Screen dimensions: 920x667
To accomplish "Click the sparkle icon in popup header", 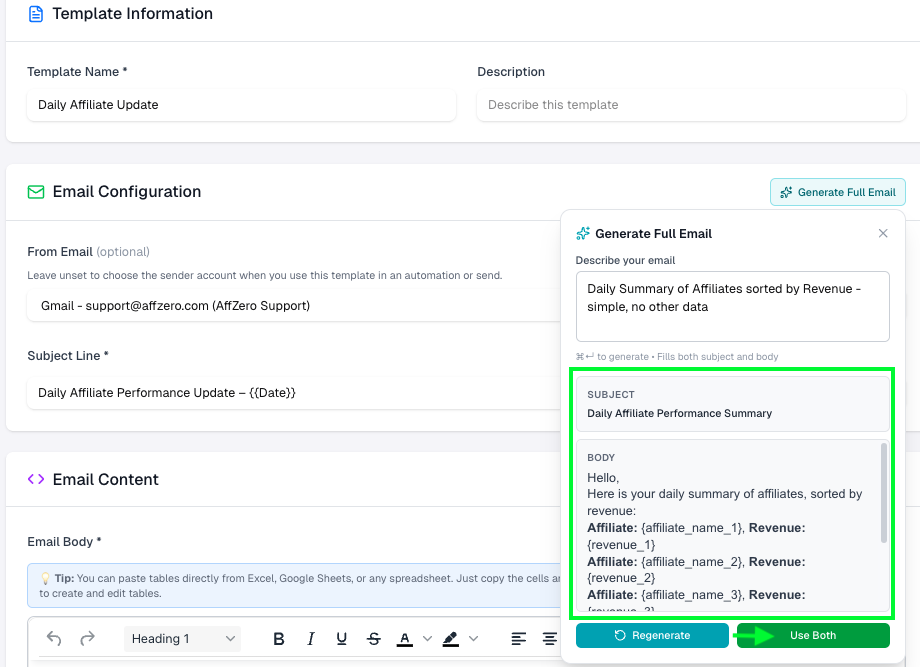I will click(583, 233).
